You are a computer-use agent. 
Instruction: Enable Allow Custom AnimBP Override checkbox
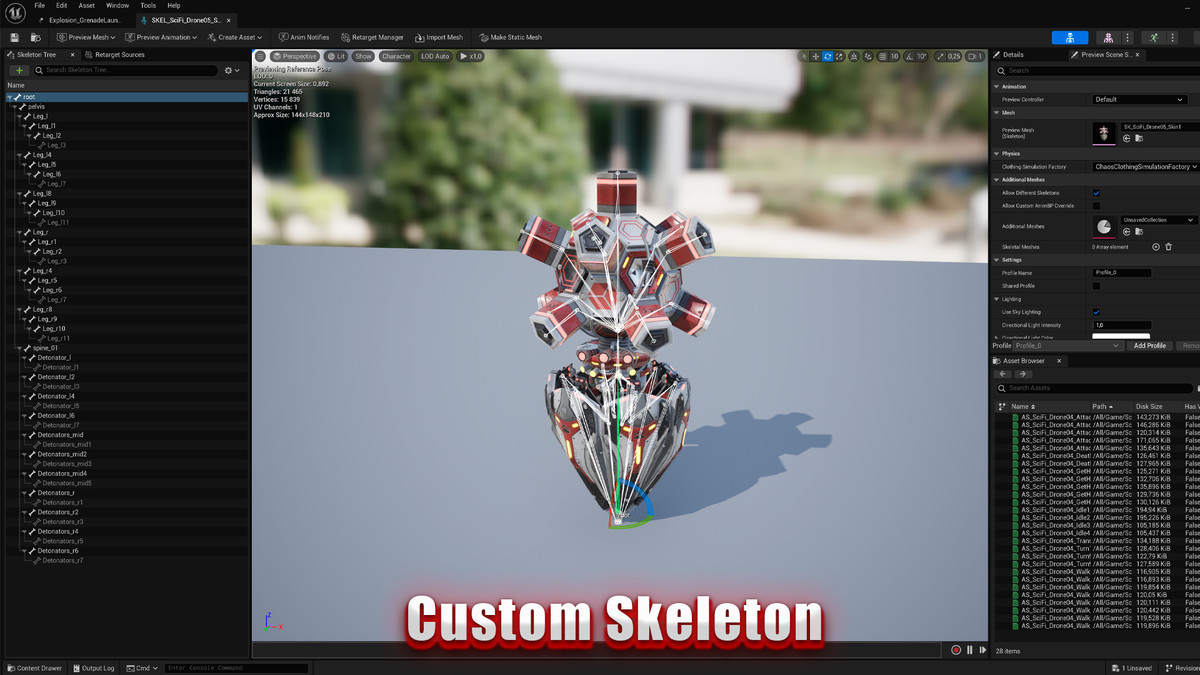(x=1096, y=206)
